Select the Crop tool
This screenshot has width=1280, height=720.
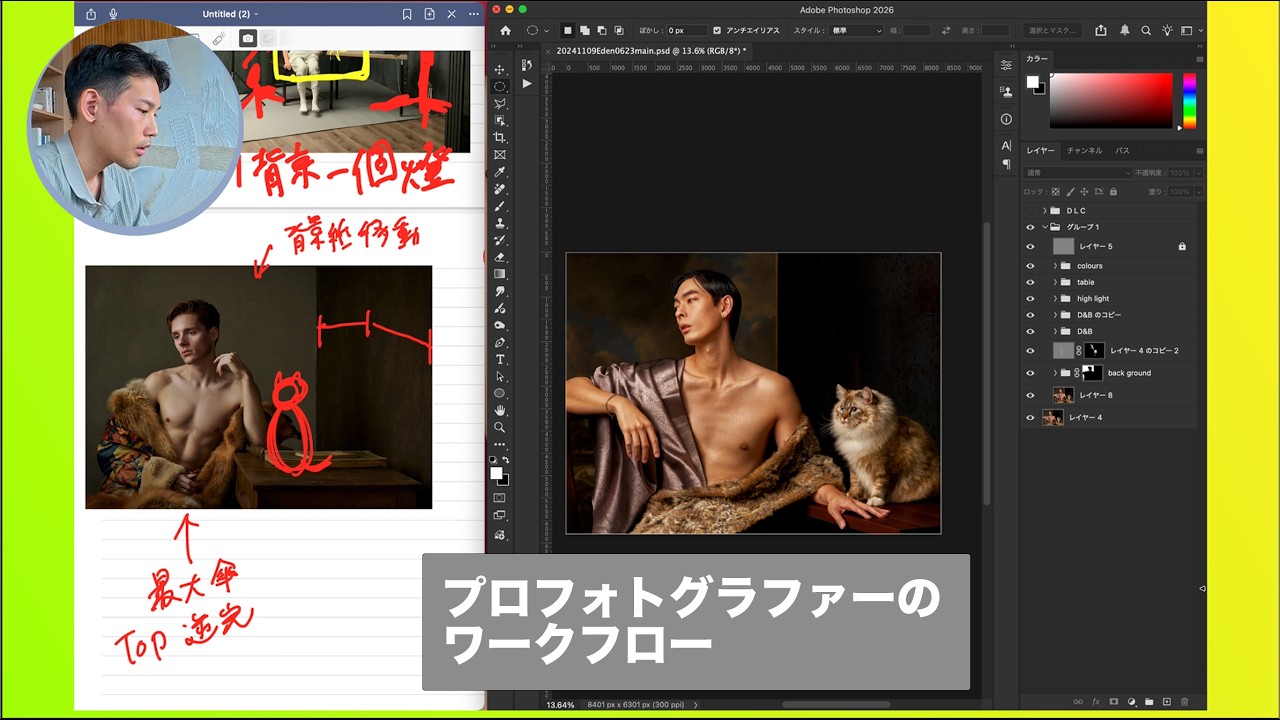coord(500,137)
